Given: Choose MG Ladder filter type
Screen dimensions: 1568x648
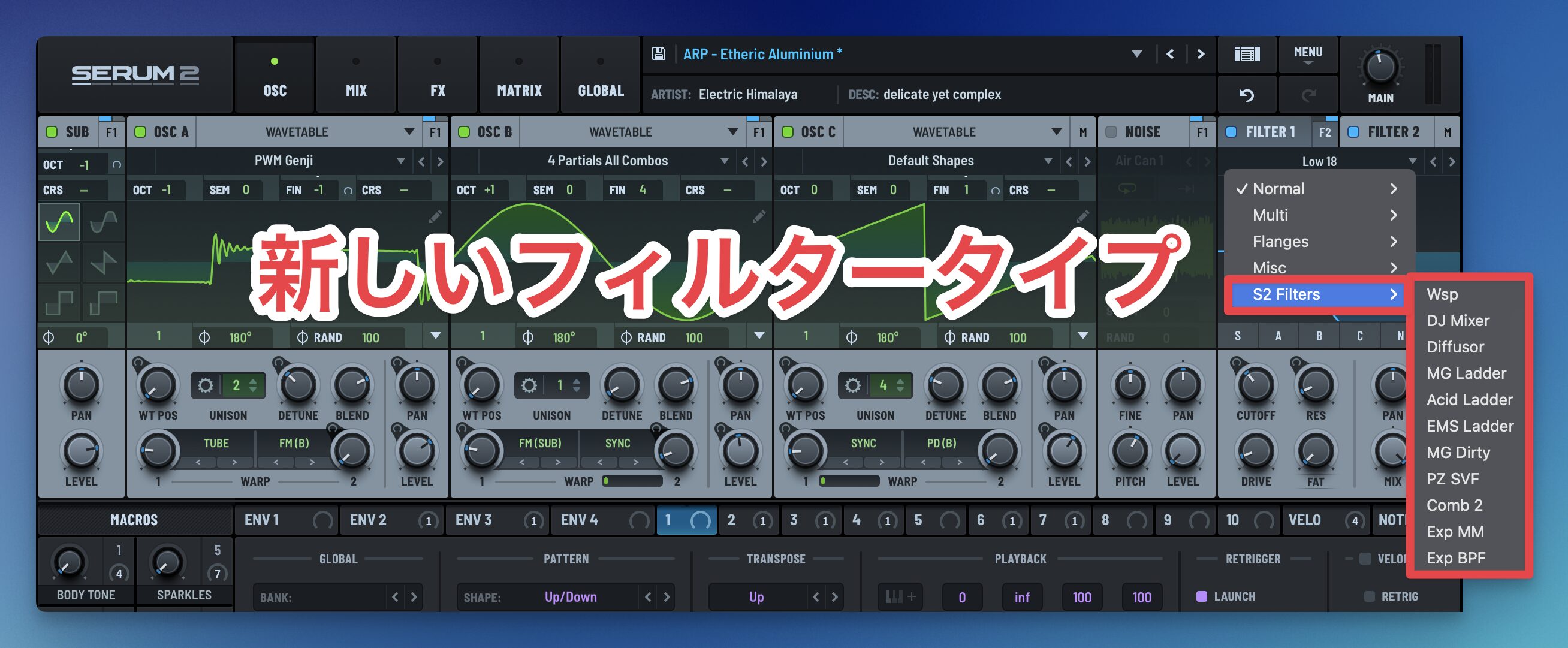Looking at the screenshot, I should [x=1467, y=373].
